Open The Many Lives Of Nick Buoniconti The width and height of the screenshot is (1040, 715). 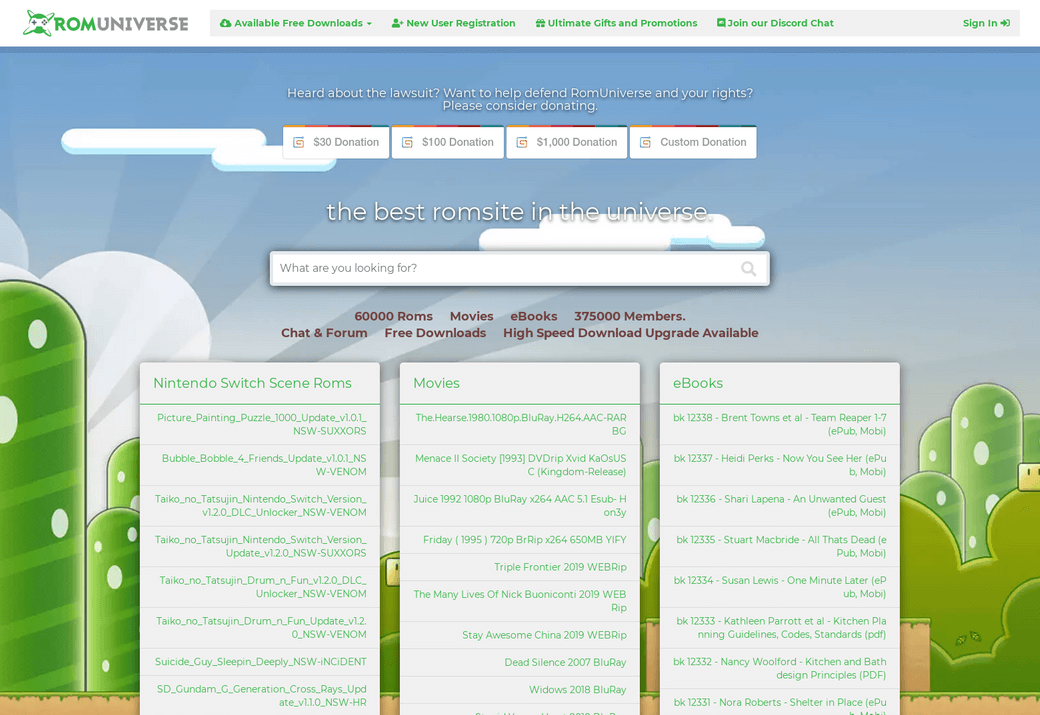click(x=520, y=601)
